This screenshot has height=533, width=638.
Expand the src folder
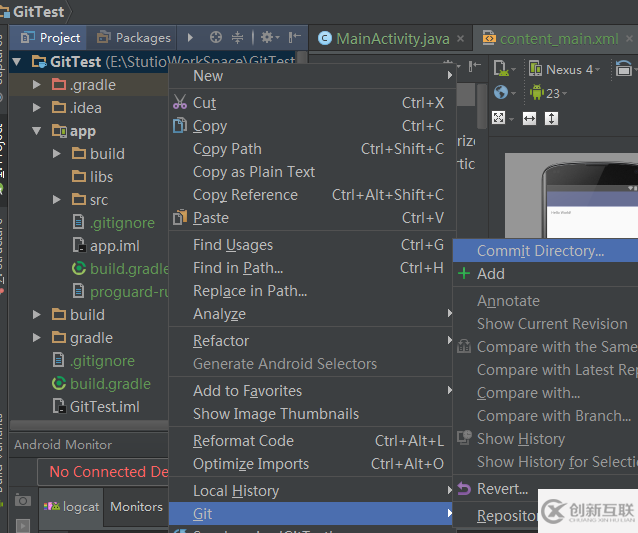coord(57,200)
